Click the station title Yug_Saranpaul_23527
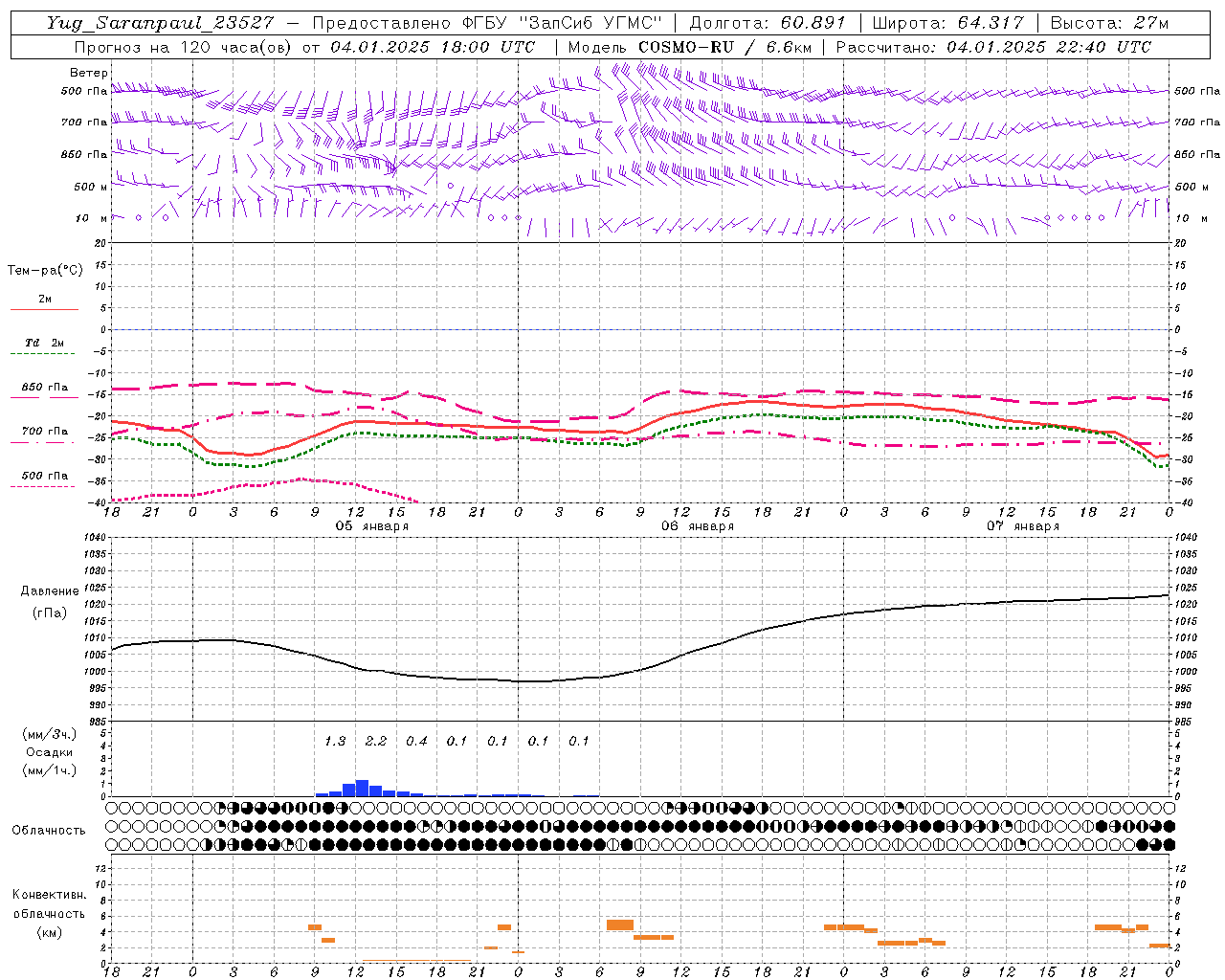The width and height of the screenshot is (1225, 980). pos(160,23)
